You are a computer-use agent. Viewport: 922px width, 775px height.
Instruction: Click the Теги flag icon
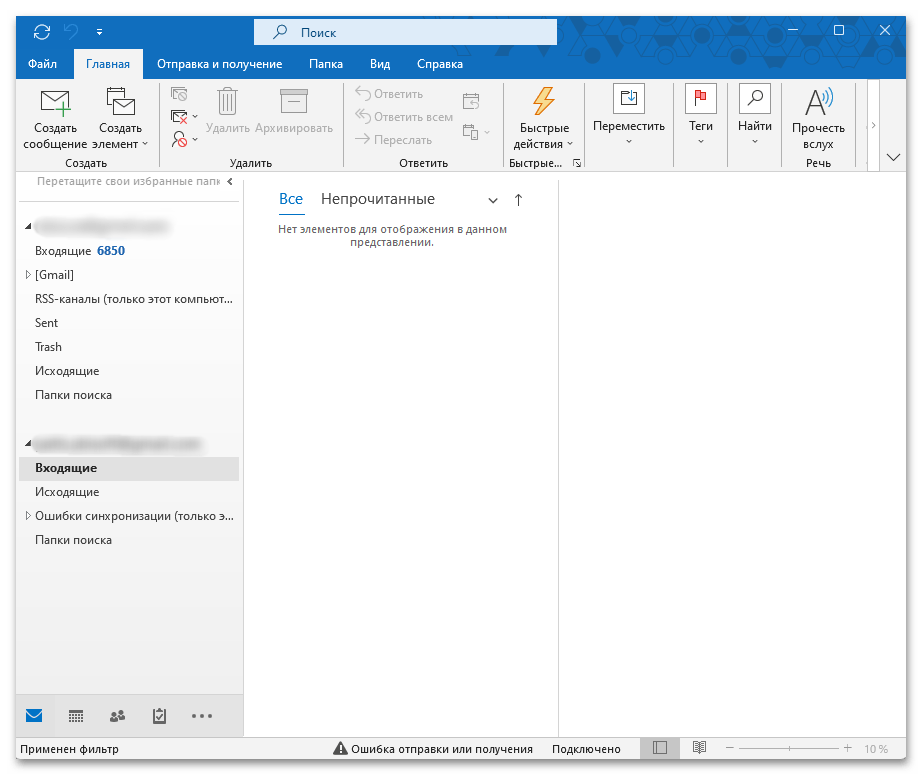tap(700, 100)
